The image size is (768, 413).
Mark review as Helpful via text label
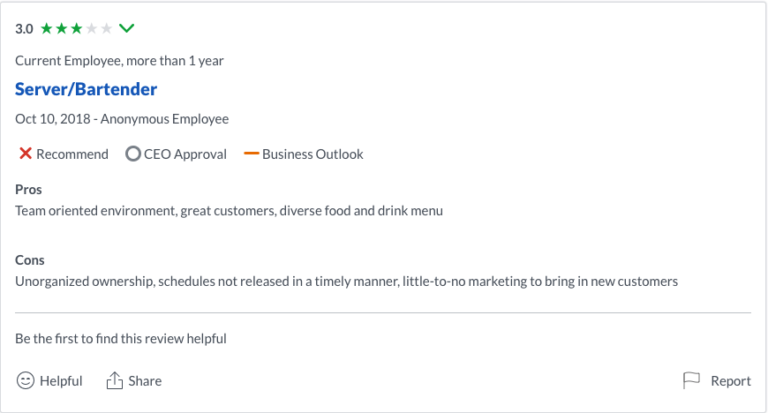[61, 381]
